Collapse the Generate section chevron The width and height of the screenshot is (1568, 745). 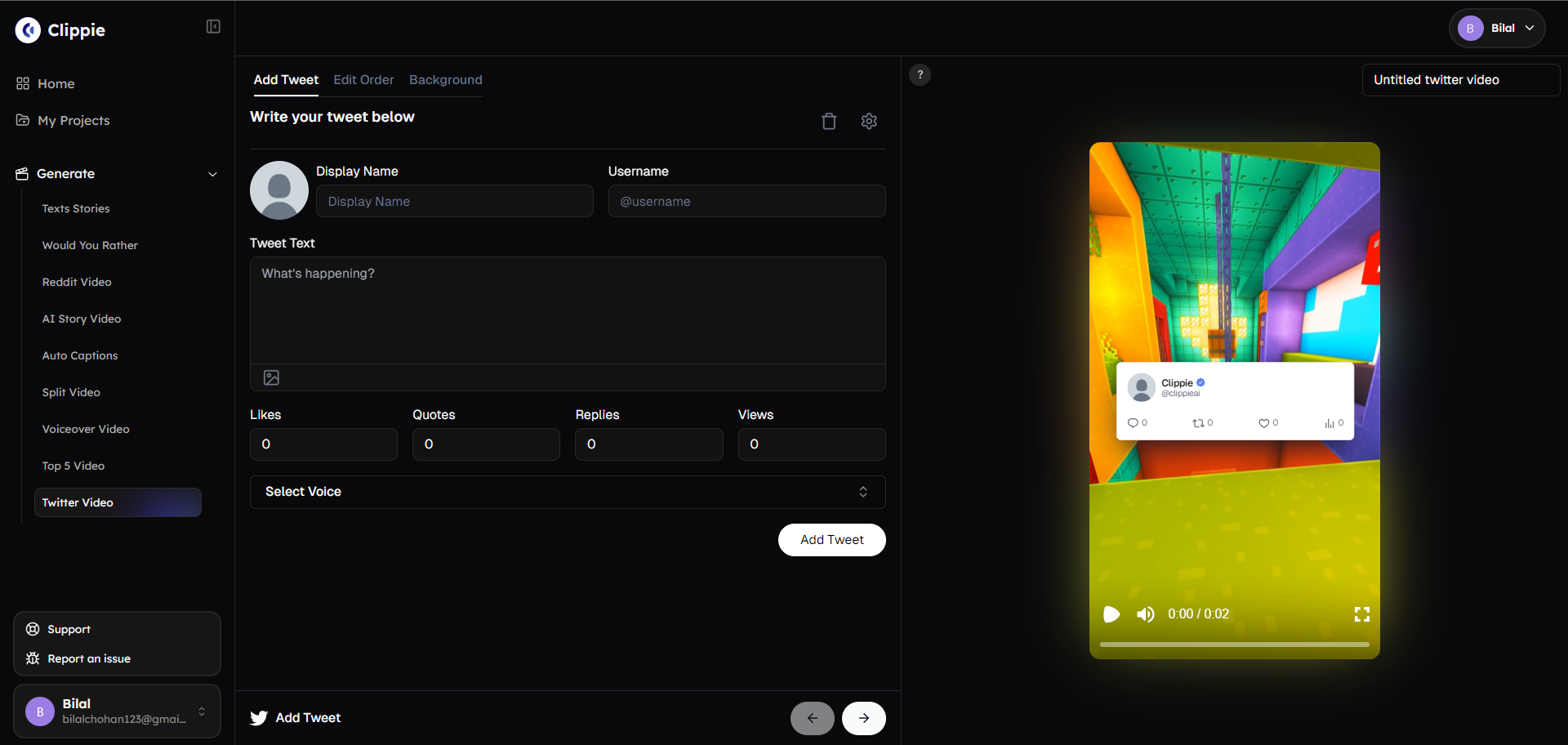point(212,174)
